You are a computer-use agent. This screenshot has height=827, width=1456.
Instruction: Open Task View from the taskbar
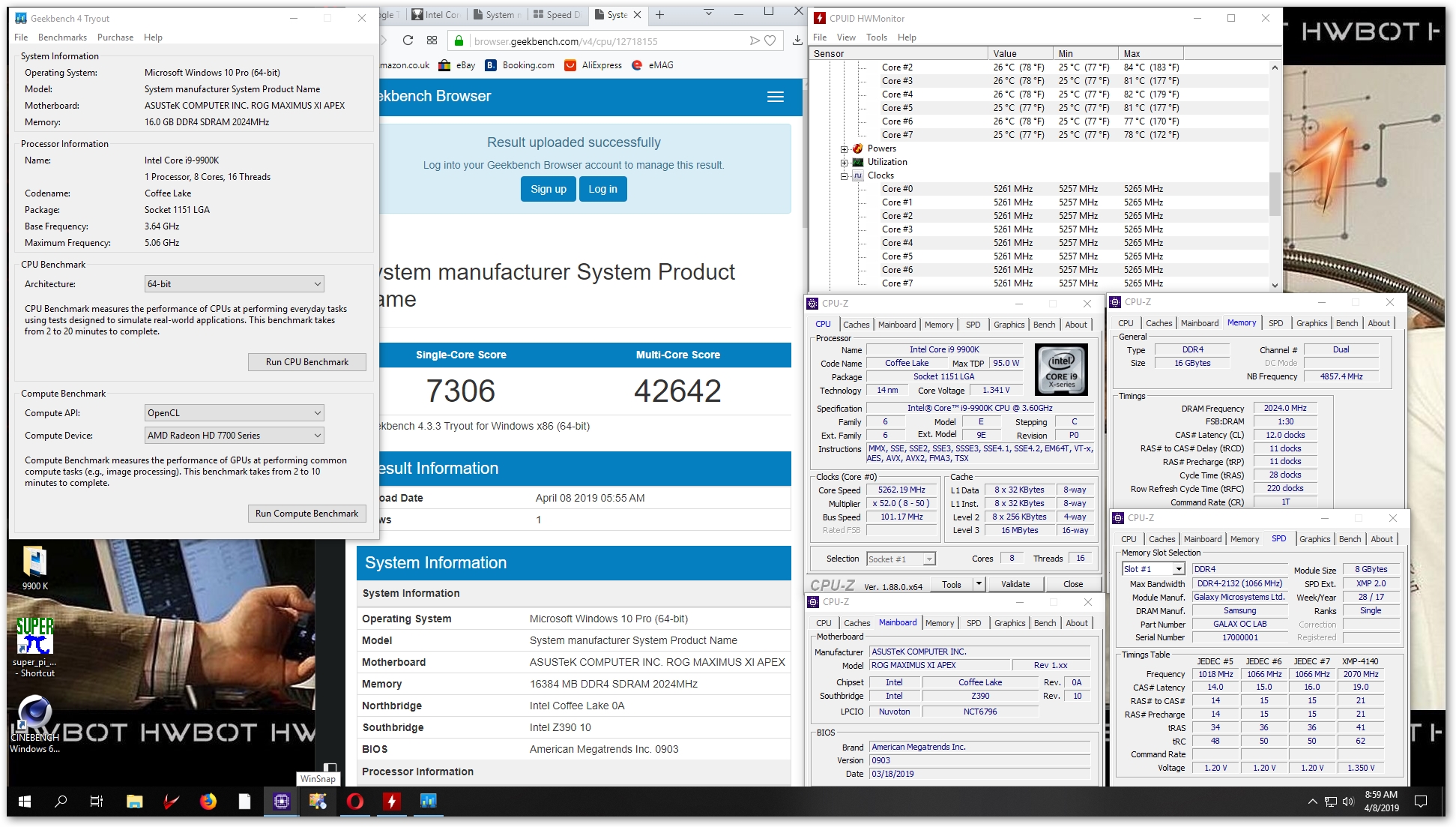pyautogui.click(x=97, y=801)
